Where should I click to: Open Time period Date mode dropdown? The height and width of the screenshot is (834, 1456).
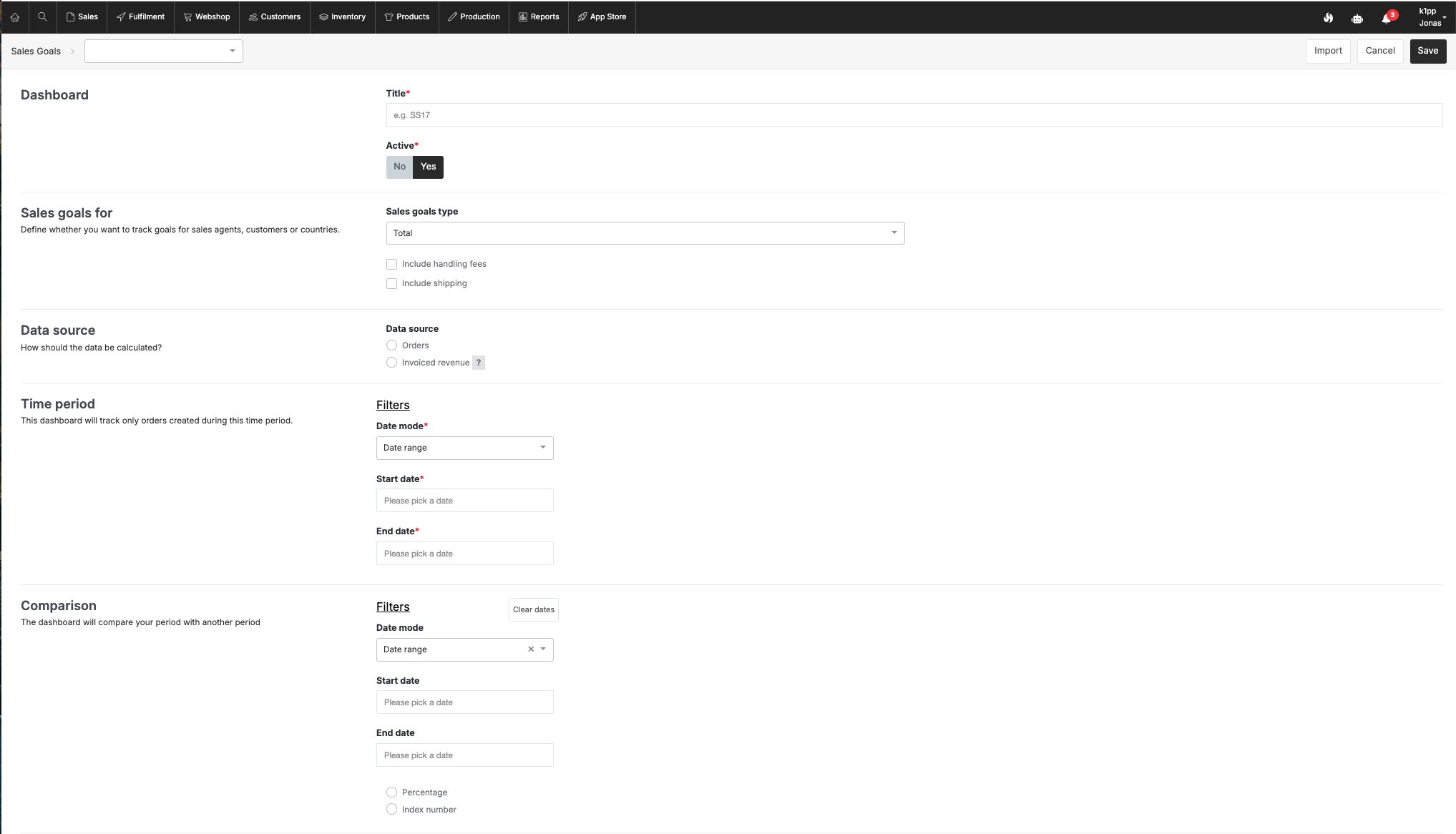click(465, 448)
